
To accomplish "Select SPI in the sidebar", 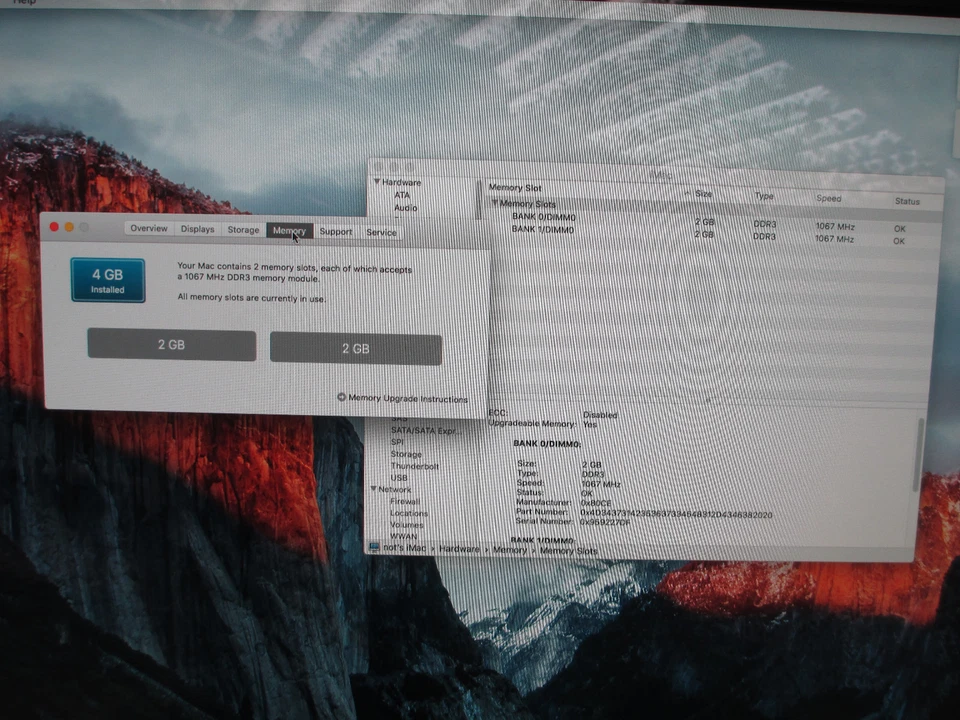I will click(397, 442).
